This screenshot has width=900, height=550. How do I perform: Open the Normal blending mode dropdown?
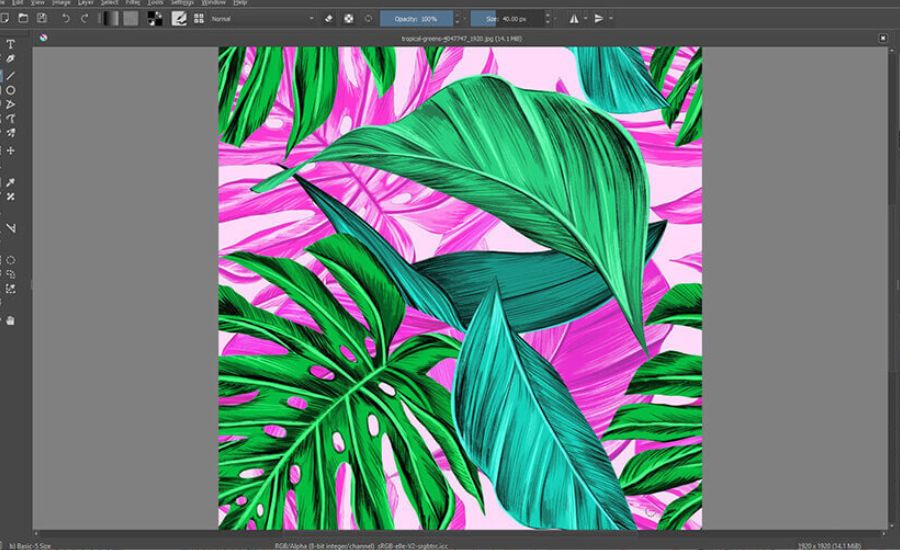[260, 18]
